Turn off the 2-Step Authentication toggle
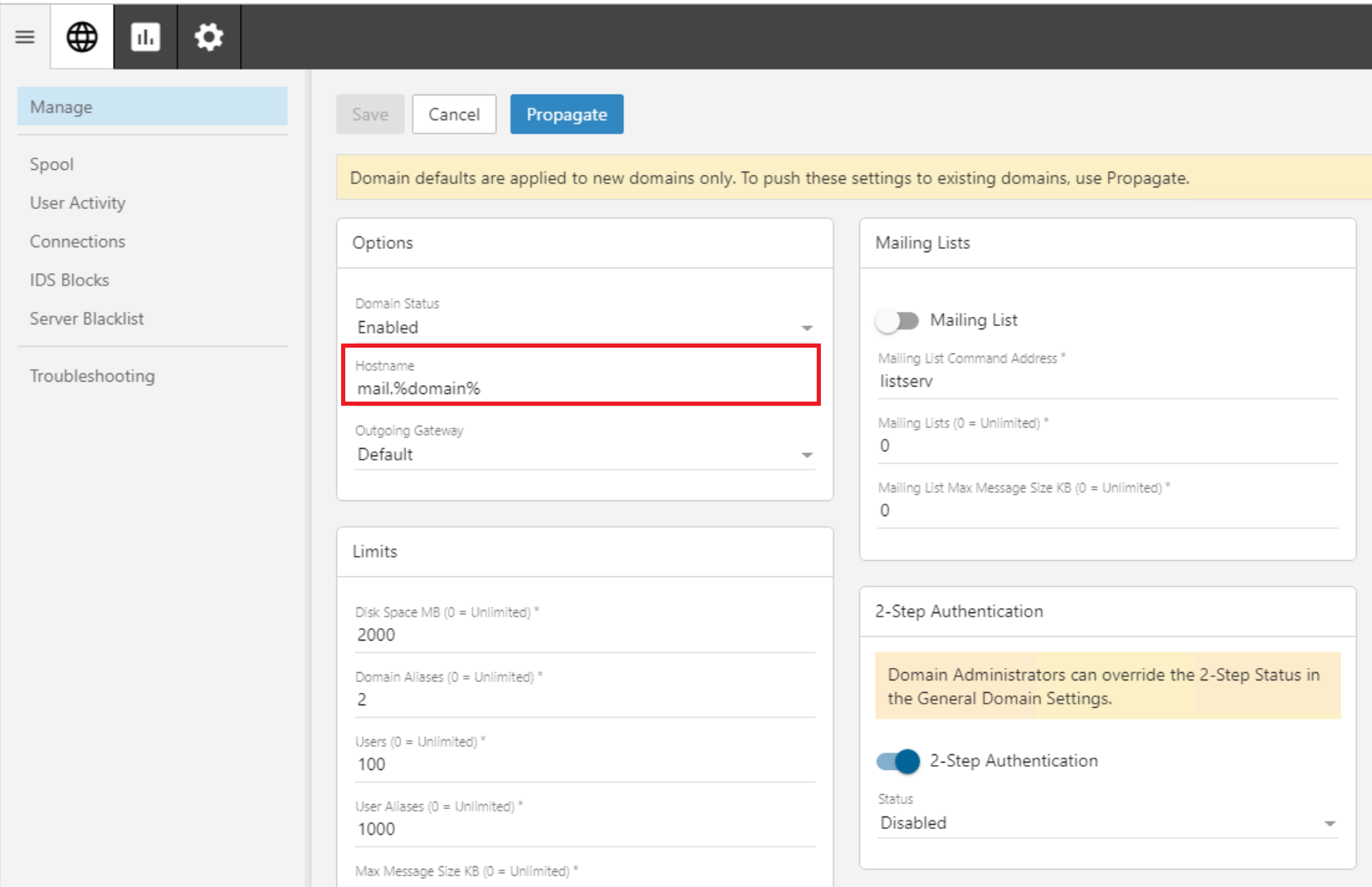1372x887 pixels. point(898,761)
